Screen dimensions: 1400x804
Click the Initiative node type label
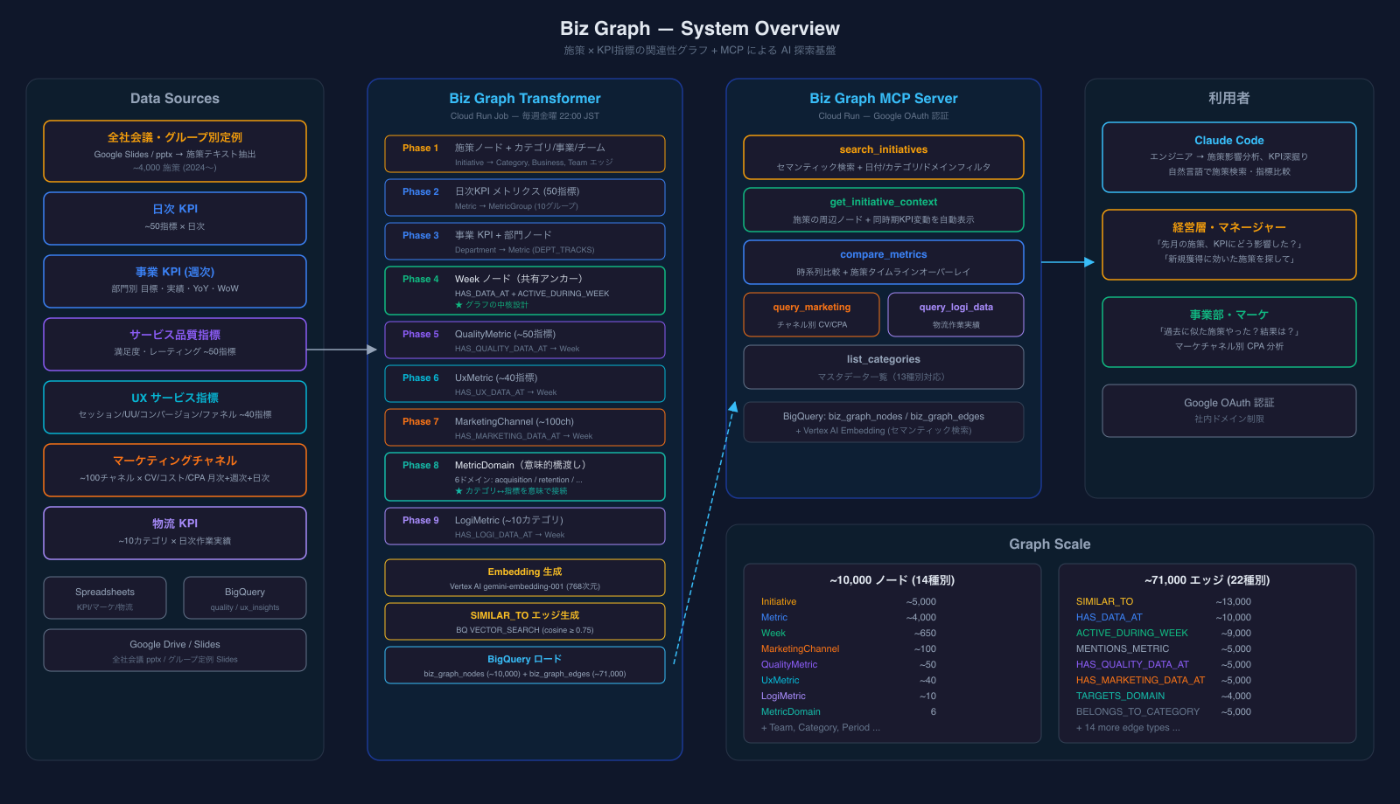point(779,601)
